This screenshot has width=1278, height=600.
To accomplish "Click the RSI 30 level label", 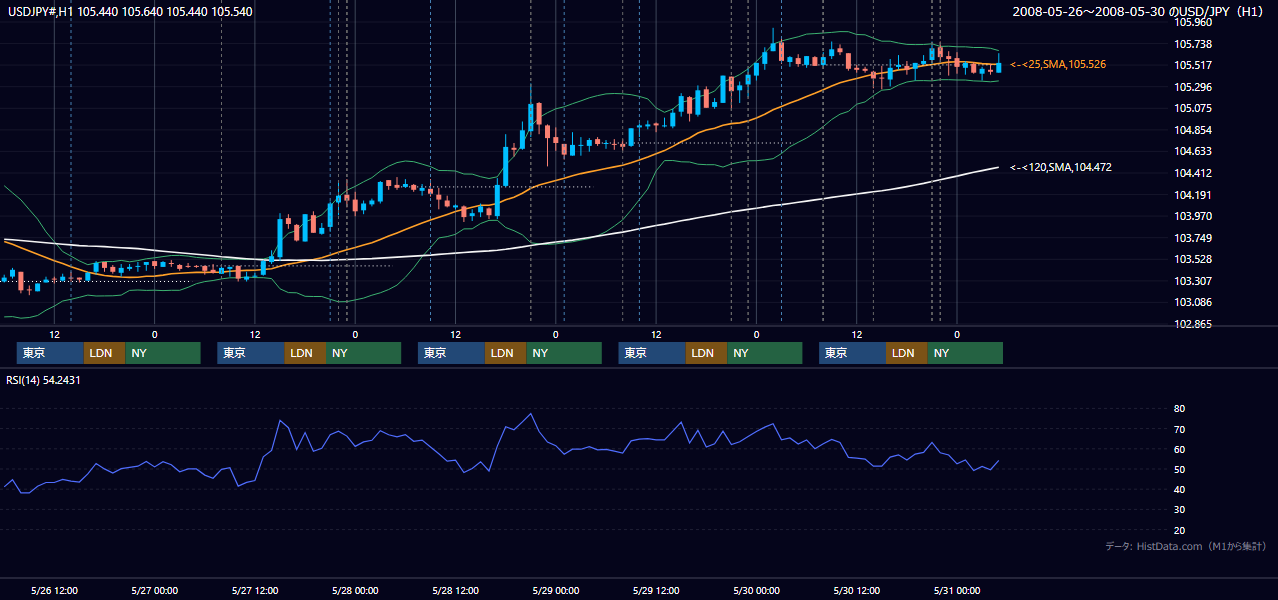I will point(1180,509).
